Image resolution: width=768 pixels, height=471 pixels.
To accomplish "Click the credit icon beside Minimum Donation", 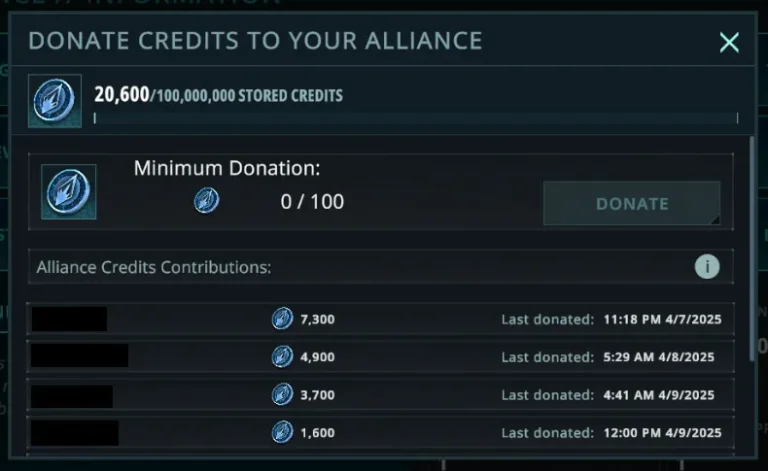I will click(x=69, y=191).
